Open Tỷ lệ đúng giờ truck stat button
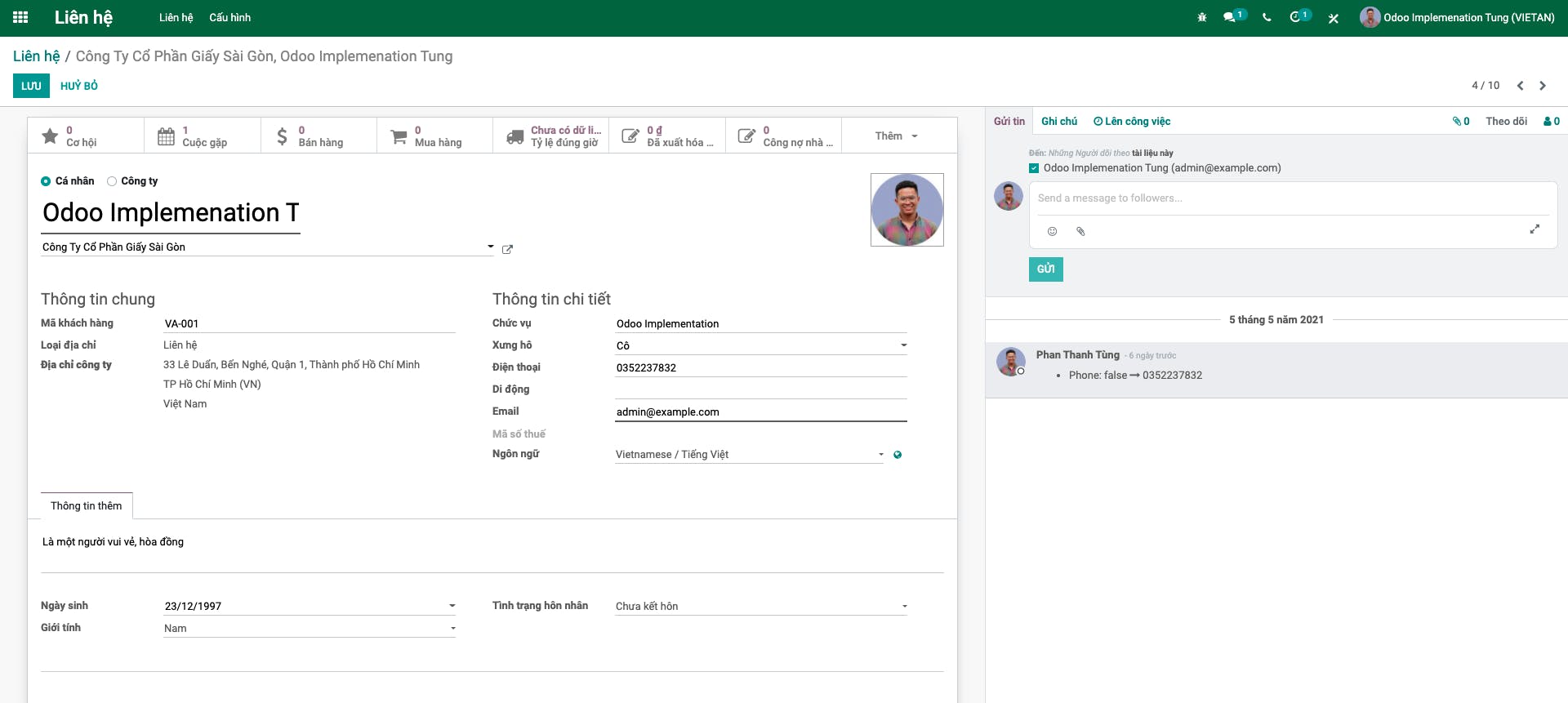This screenshot has height=703, width=1568. click(551, 136)
